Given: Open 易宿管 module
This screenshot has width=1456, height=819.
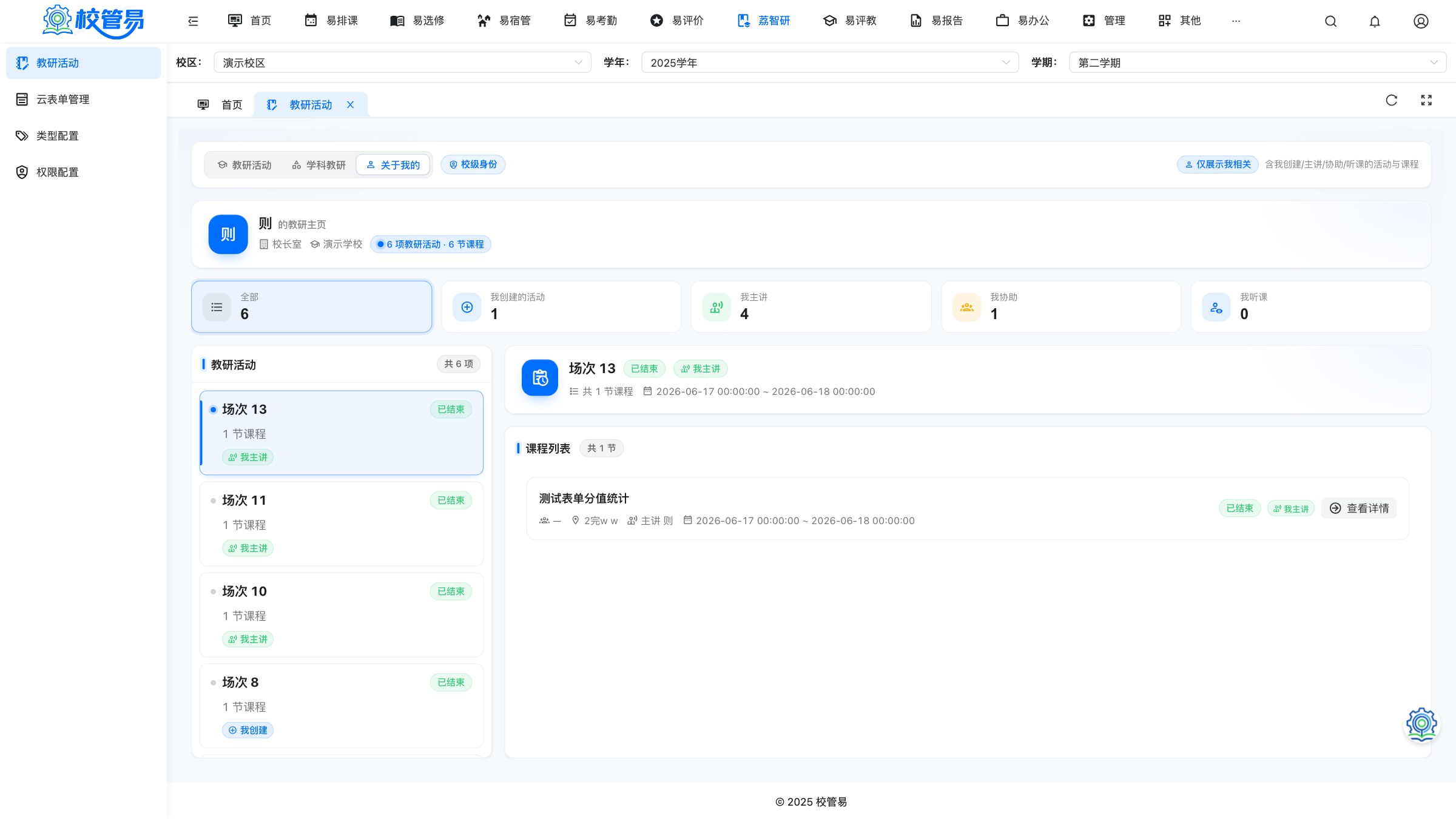Looking at the screenshot, I should (504, 21).
